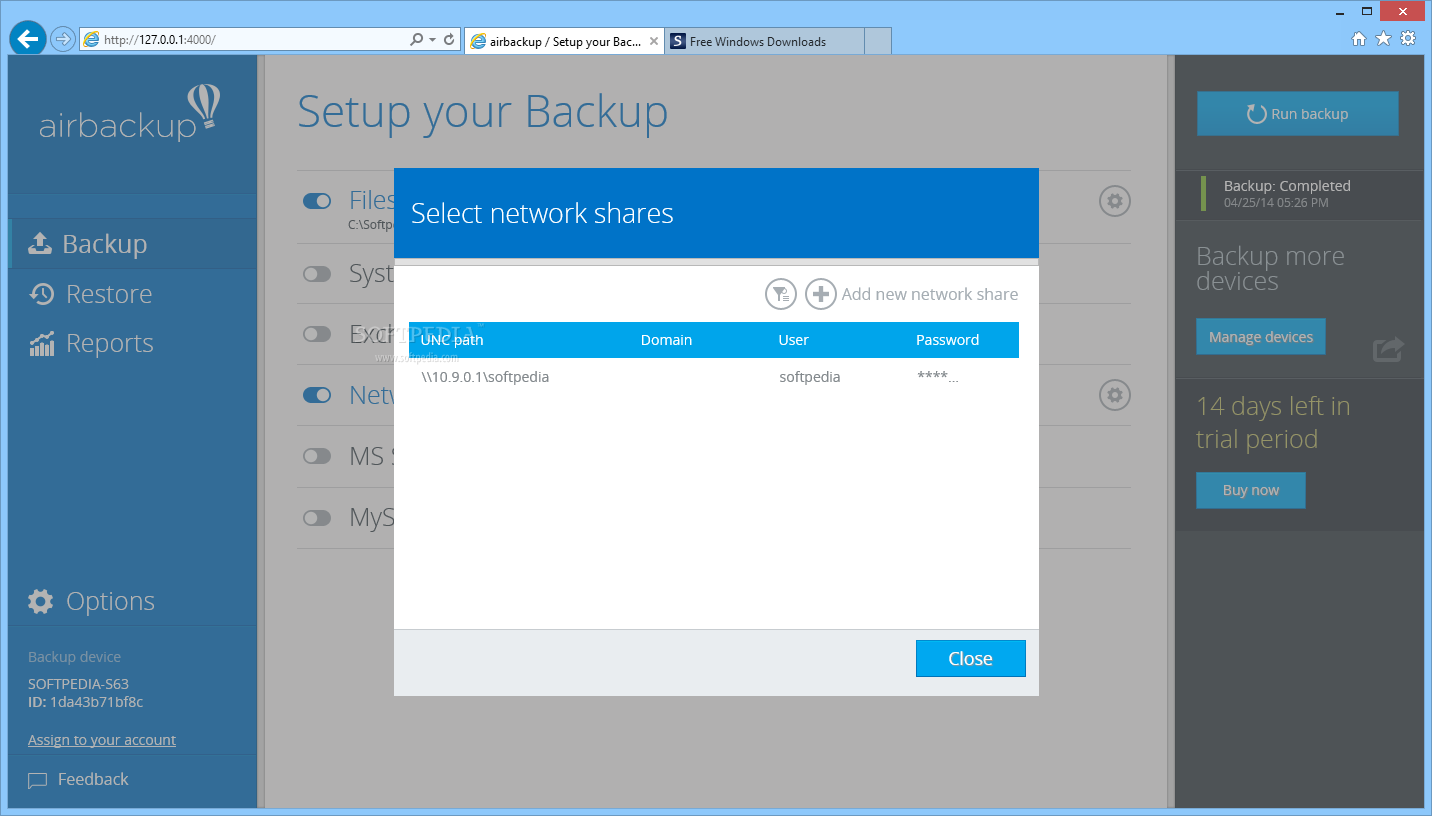
Task: Click the 'Add new network share' label
Action: pos(930,294)
